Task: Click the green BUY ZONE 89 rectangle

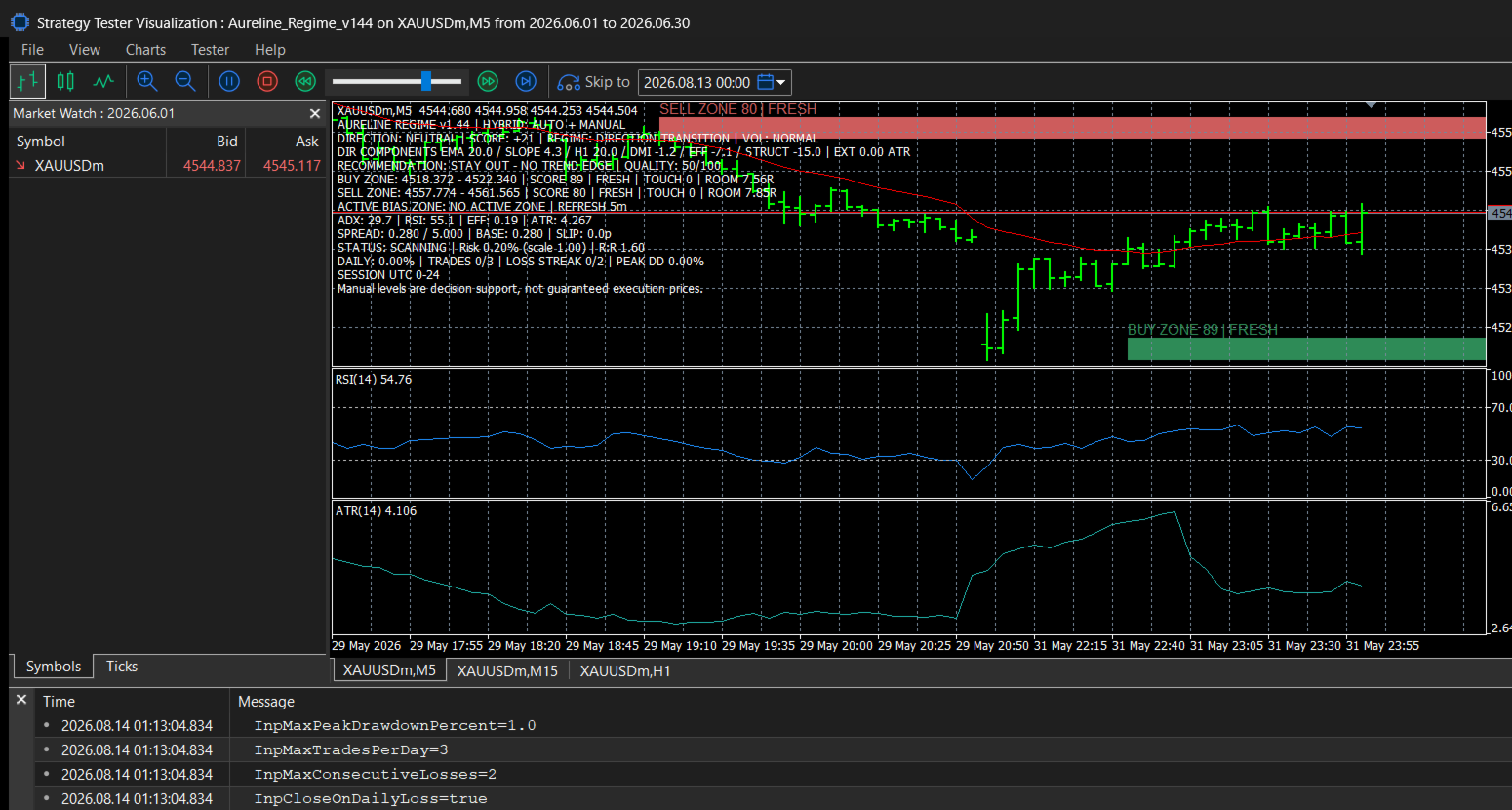Action: pyautogui.click(x=1306, y=348)
